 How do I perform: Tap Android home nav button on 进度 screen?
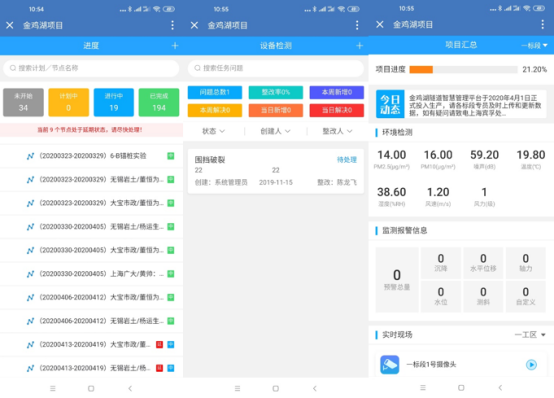[x=91, y=388]
